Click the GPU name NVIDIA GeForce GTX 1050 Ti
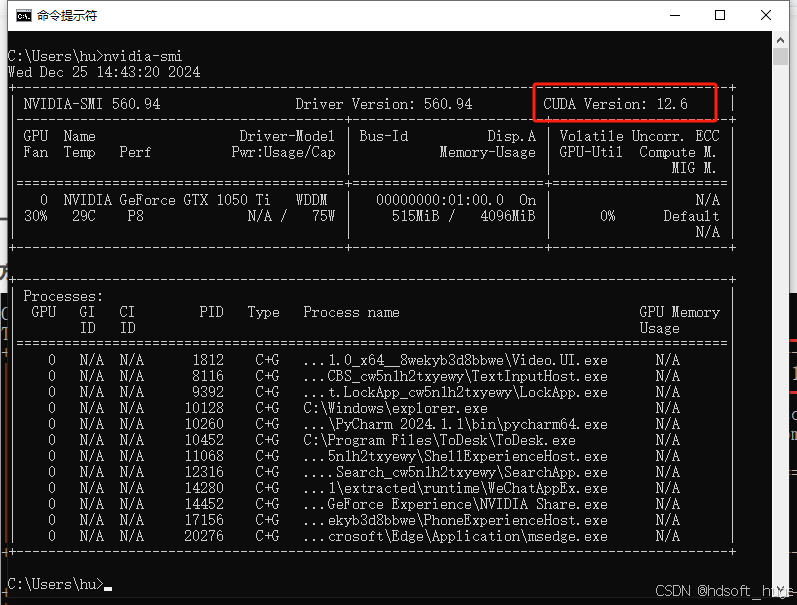This screenshot has height=605, width=797. (x=167, y=200)
